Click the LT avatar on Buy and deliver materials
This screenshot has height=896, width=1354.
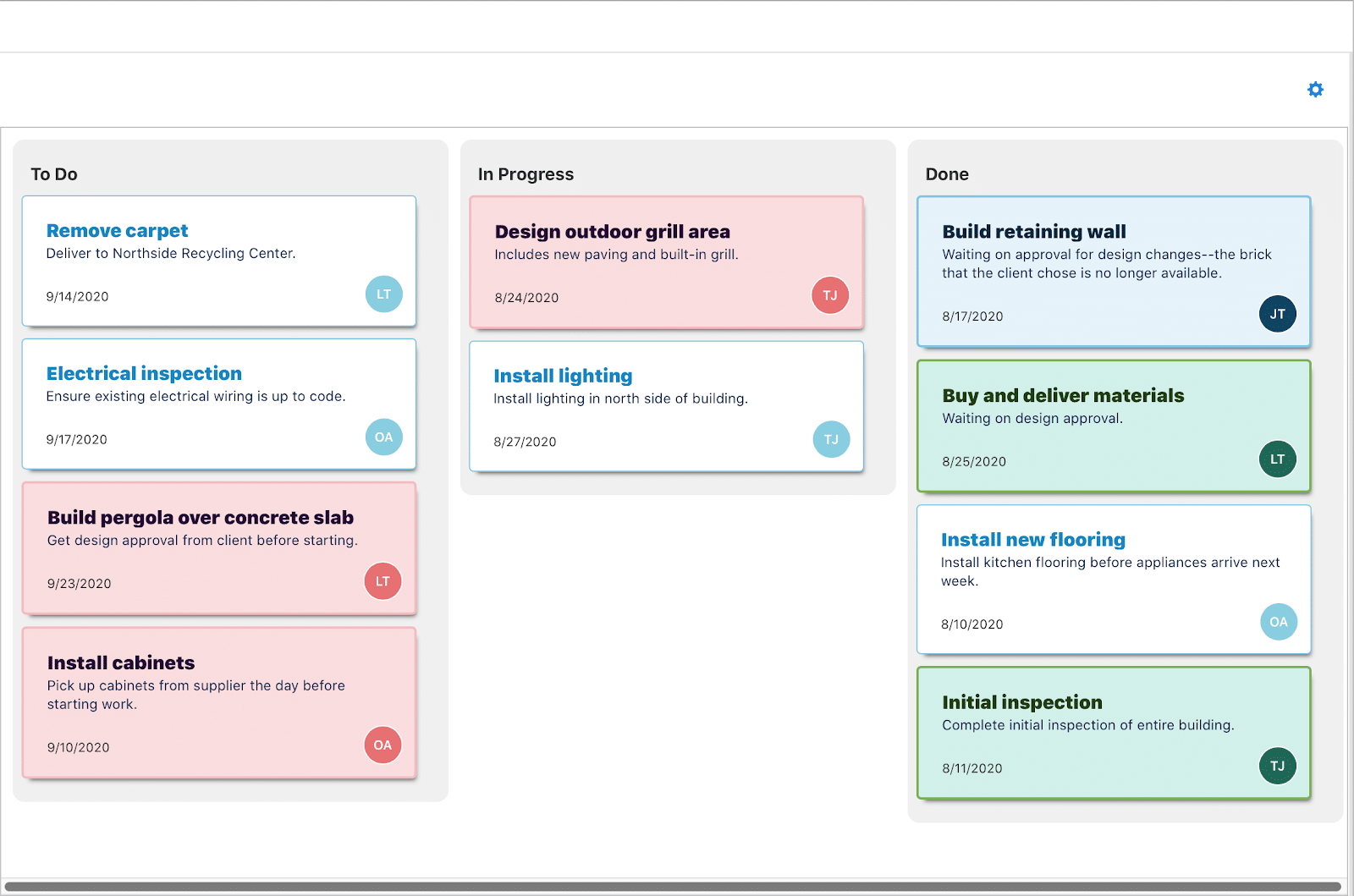coord(1278,459)
